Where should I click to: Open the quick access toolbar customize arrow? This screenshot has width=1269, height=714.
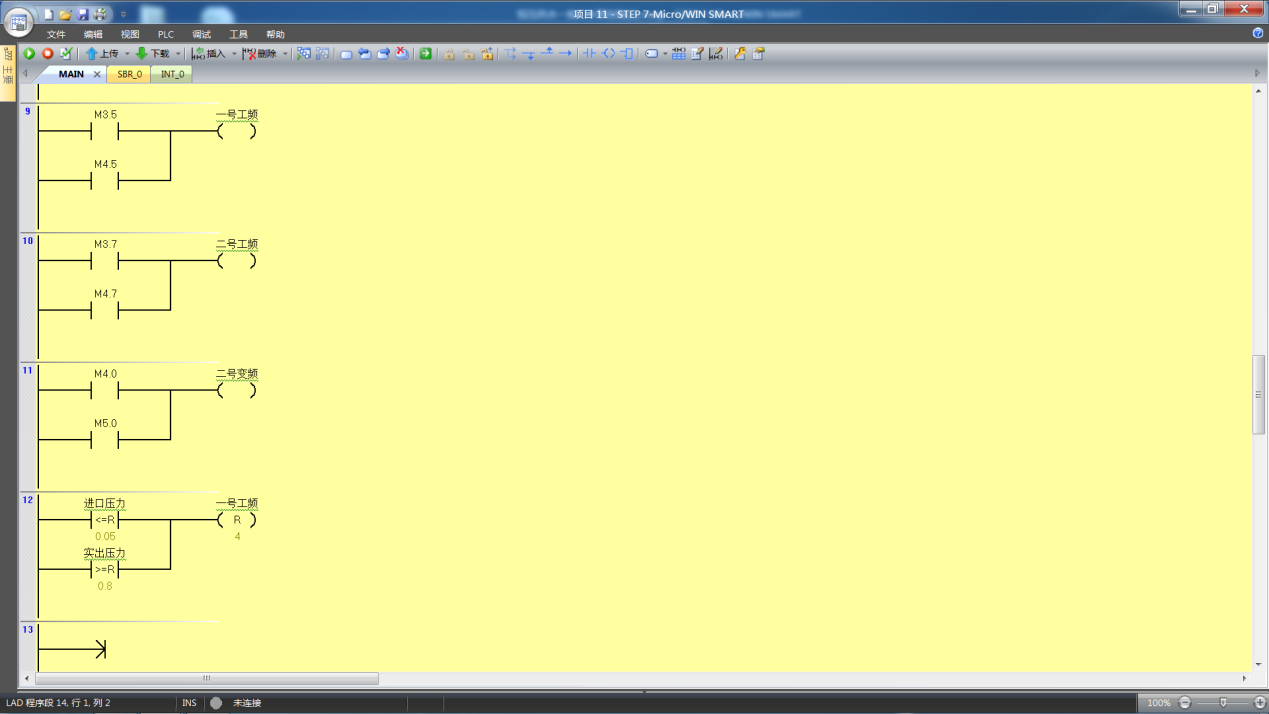tap(123, 15)
